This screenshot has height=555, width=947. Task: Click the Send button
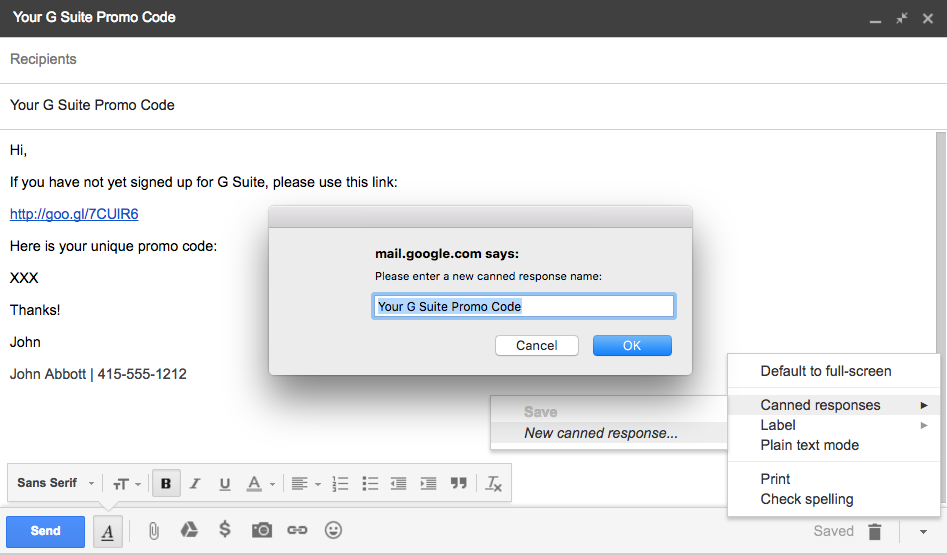pyautogui.click(x=45, y=531)
